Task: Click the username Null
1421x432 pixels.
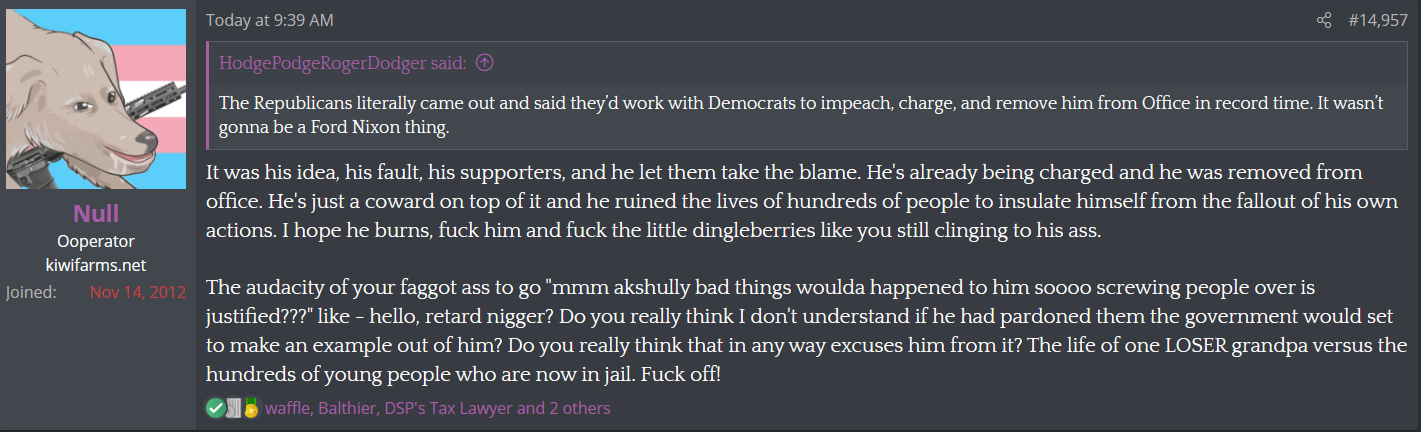Action: click(x=97, y=214)
